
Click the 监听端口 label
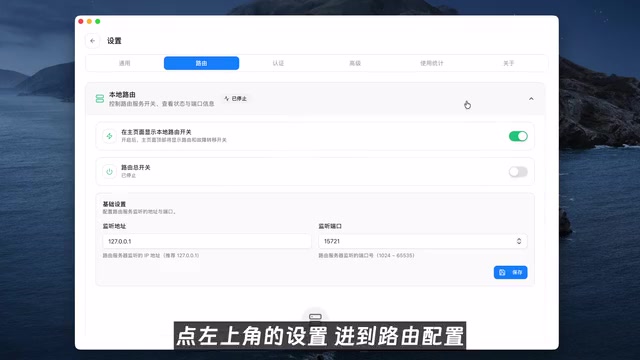[330, 226]
